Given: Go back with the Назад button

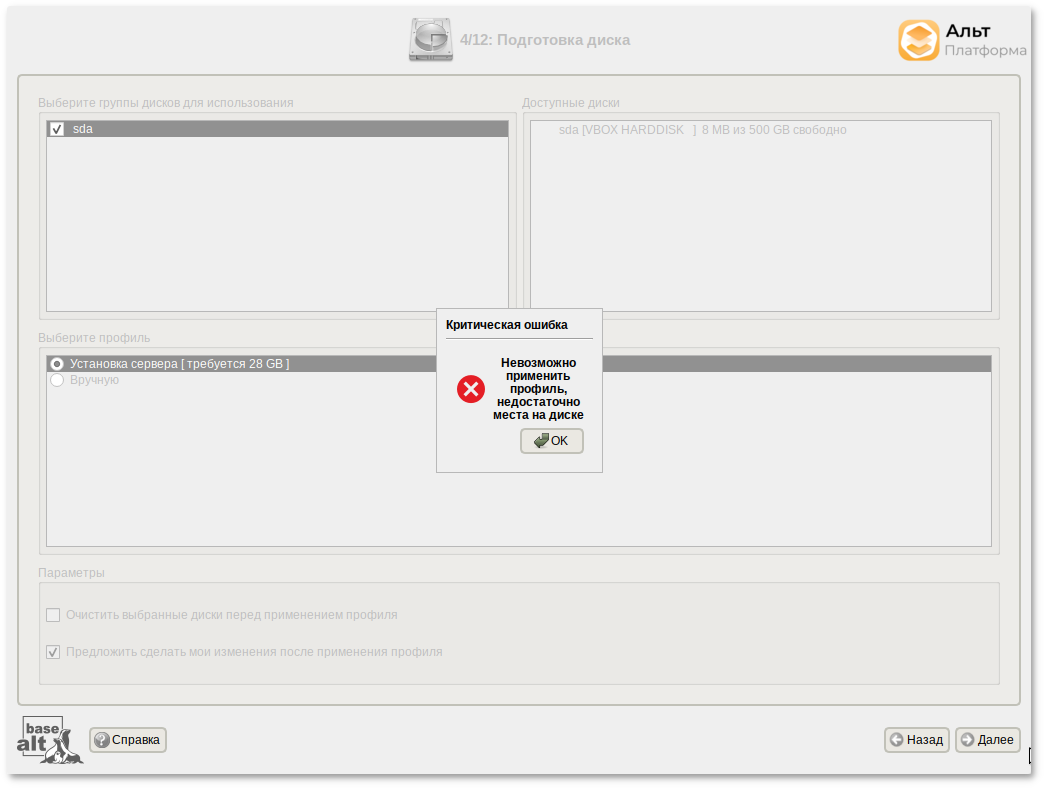Looking at the screenshot, I should (x=916, y=740).
